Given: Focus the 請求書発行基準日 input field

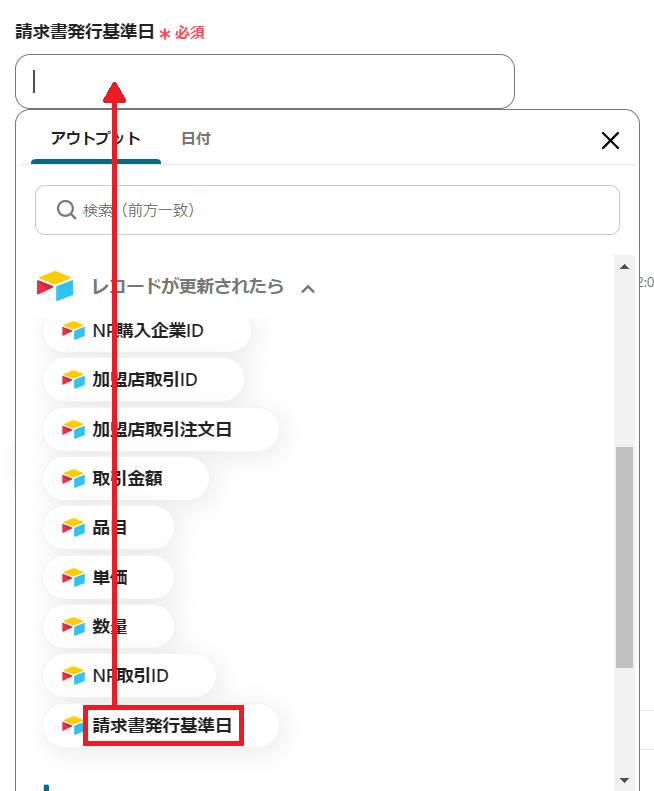Looking at the screenshot, I should 265,81.
